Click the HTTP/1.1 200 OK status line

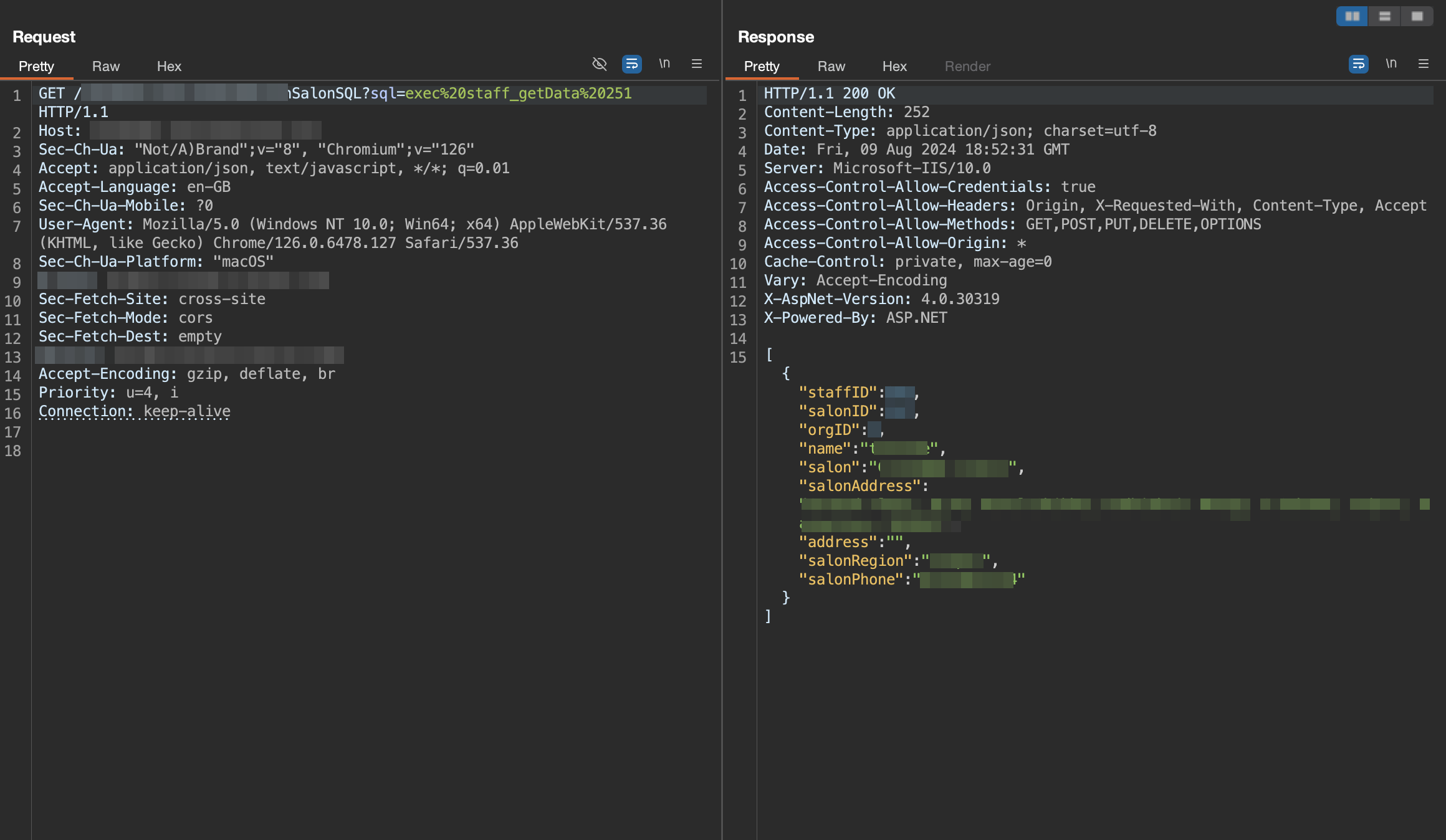[x=830, y=93]
